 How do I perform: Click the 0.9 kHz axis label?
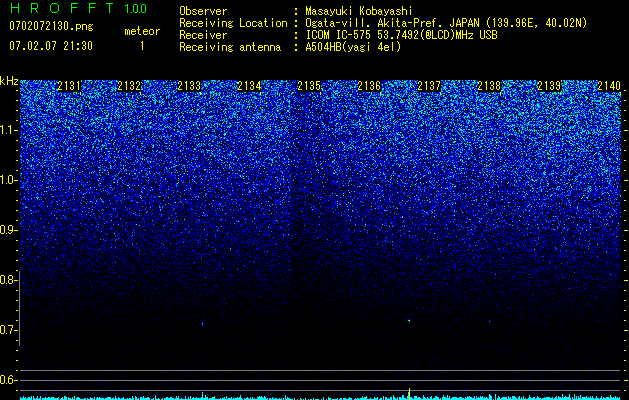click(8, 230)
